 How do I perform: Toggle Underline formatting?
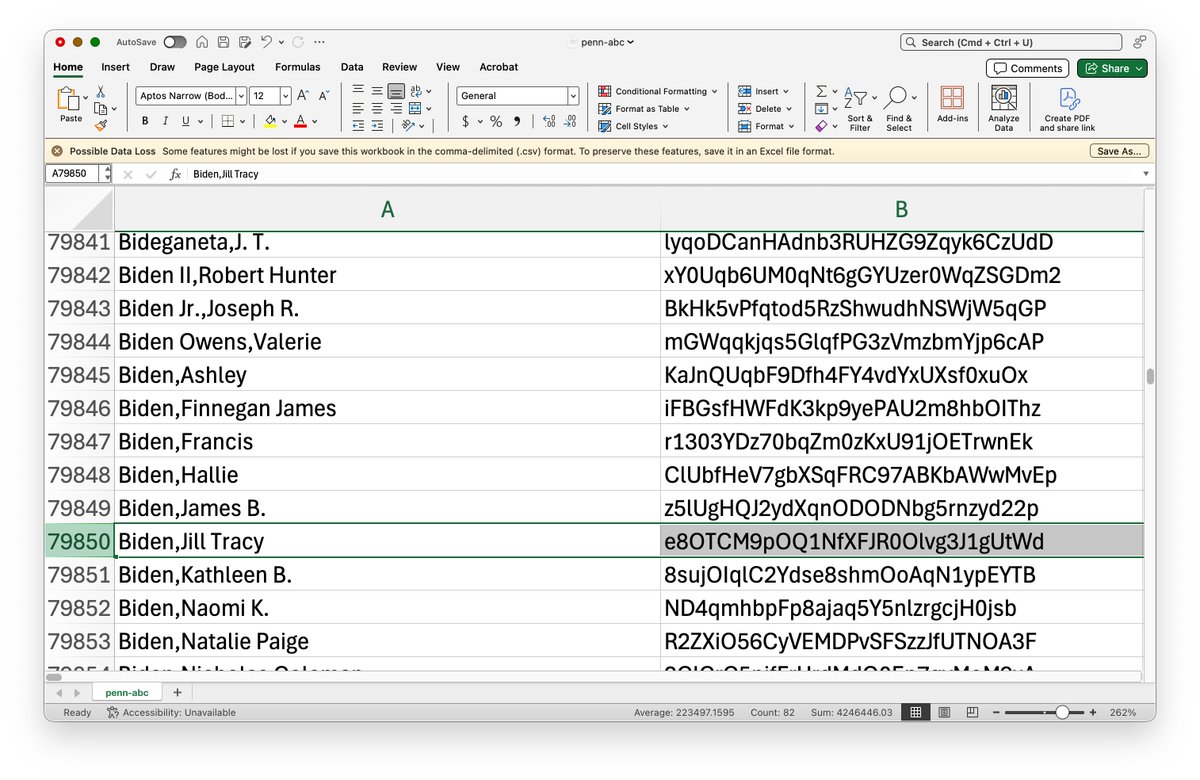tap(185, 121)
